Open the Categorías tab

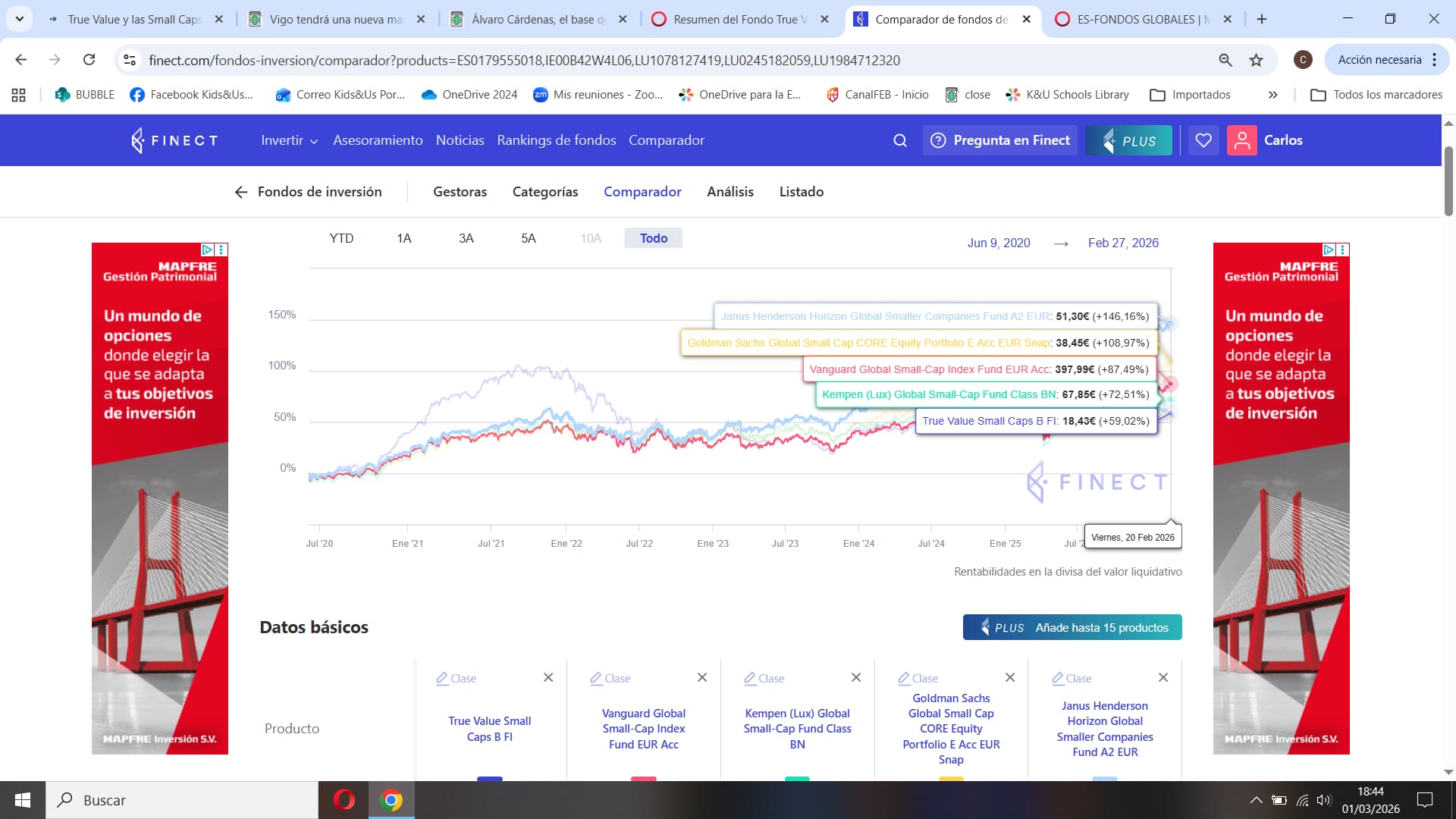(x=544, y=192)
